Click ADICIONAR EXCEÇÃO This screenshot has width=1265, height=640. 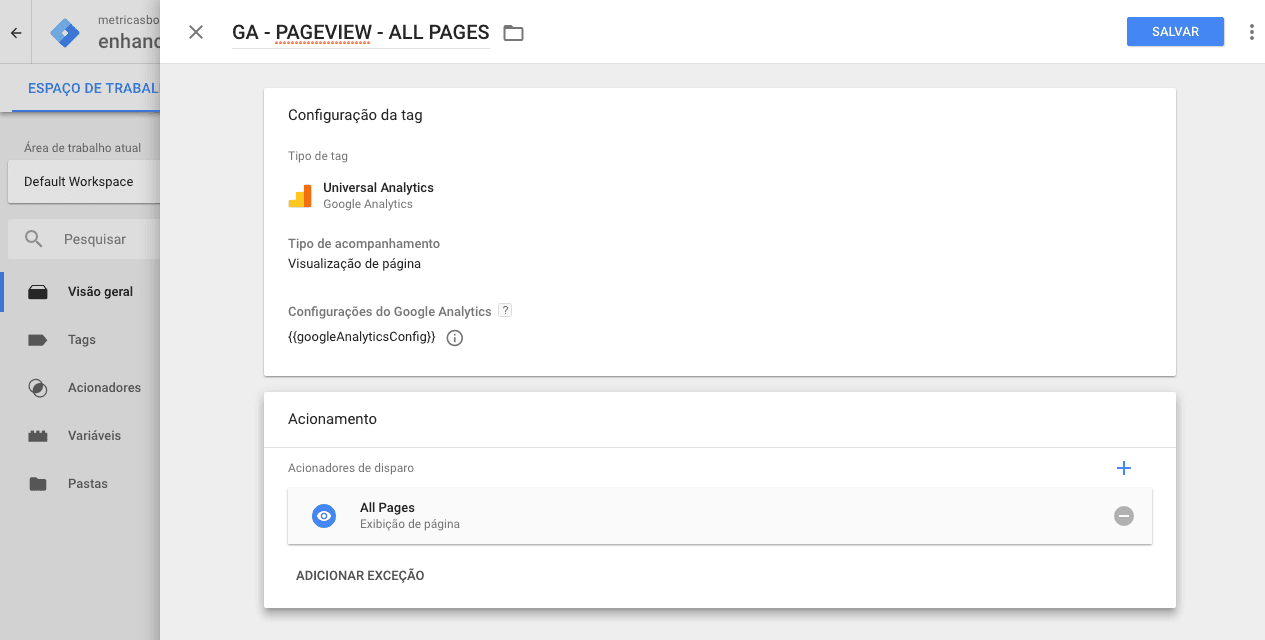[359, 575]
